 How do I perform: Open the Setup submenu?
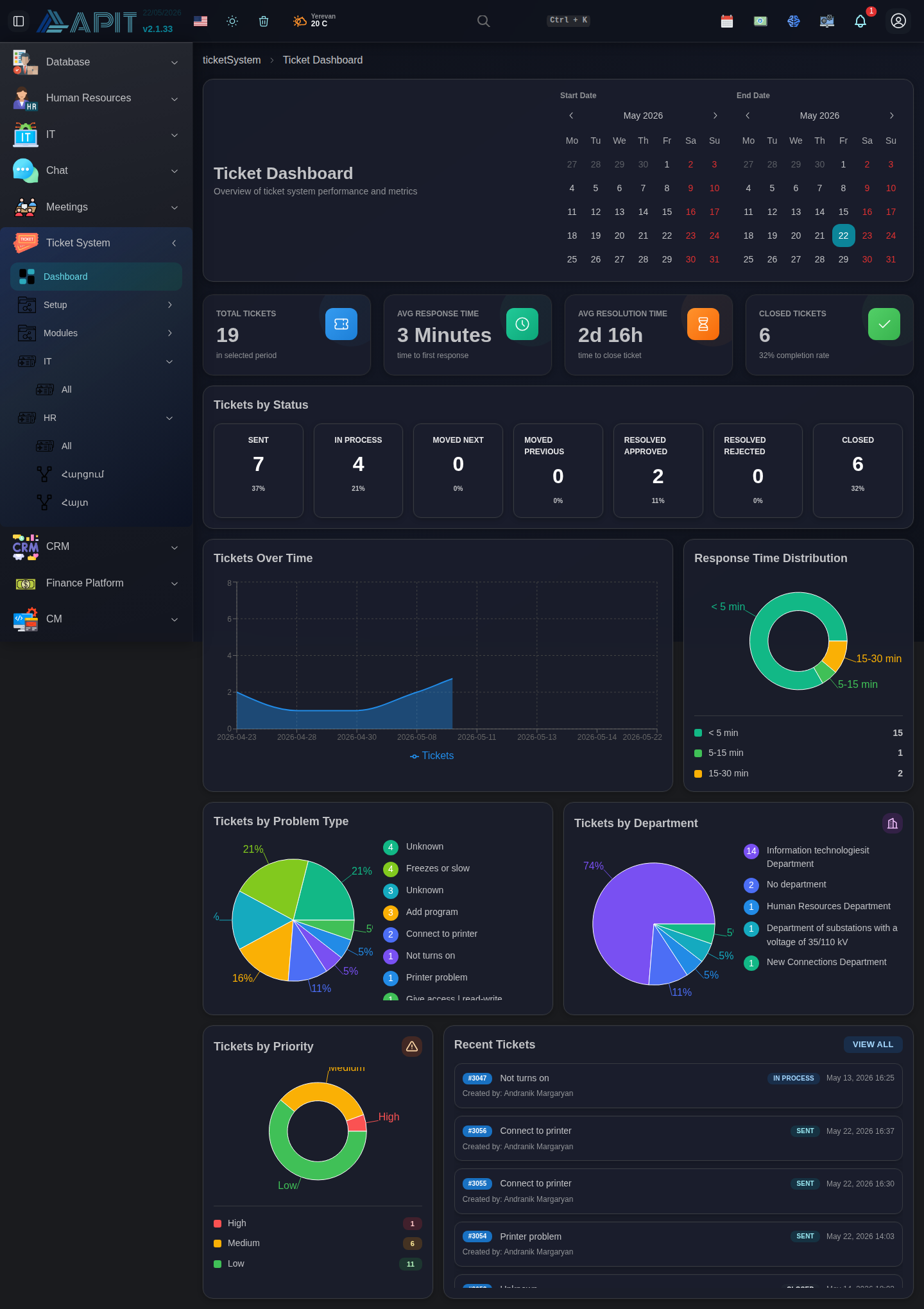96,305
